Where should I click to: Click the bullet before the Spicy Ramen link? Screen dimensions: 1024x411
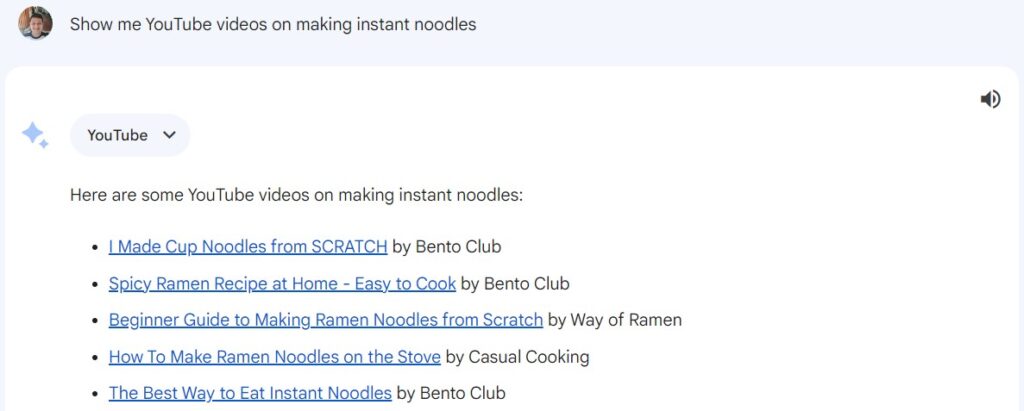[96, 284]
